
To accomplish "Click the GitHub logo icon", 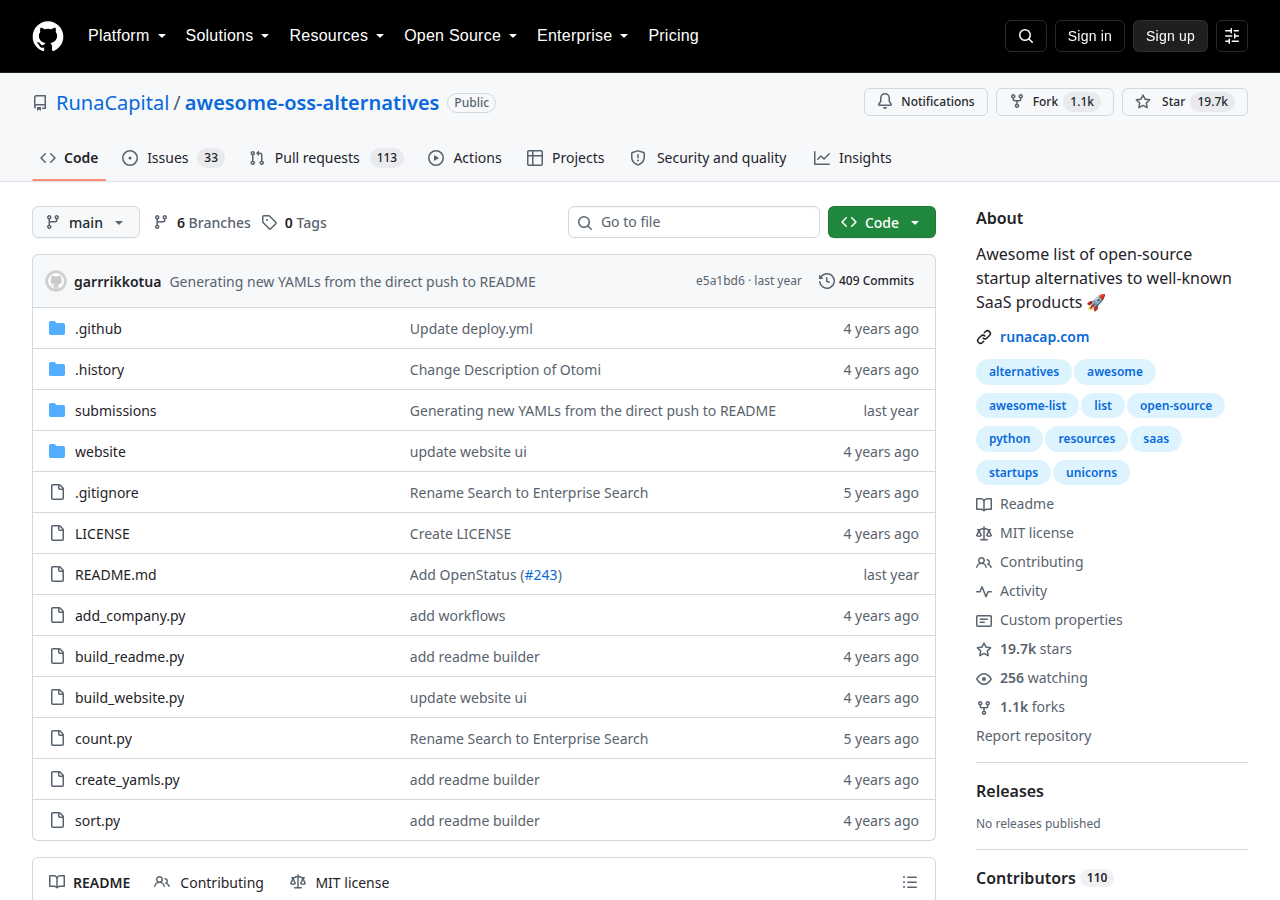I will [48, 36].
